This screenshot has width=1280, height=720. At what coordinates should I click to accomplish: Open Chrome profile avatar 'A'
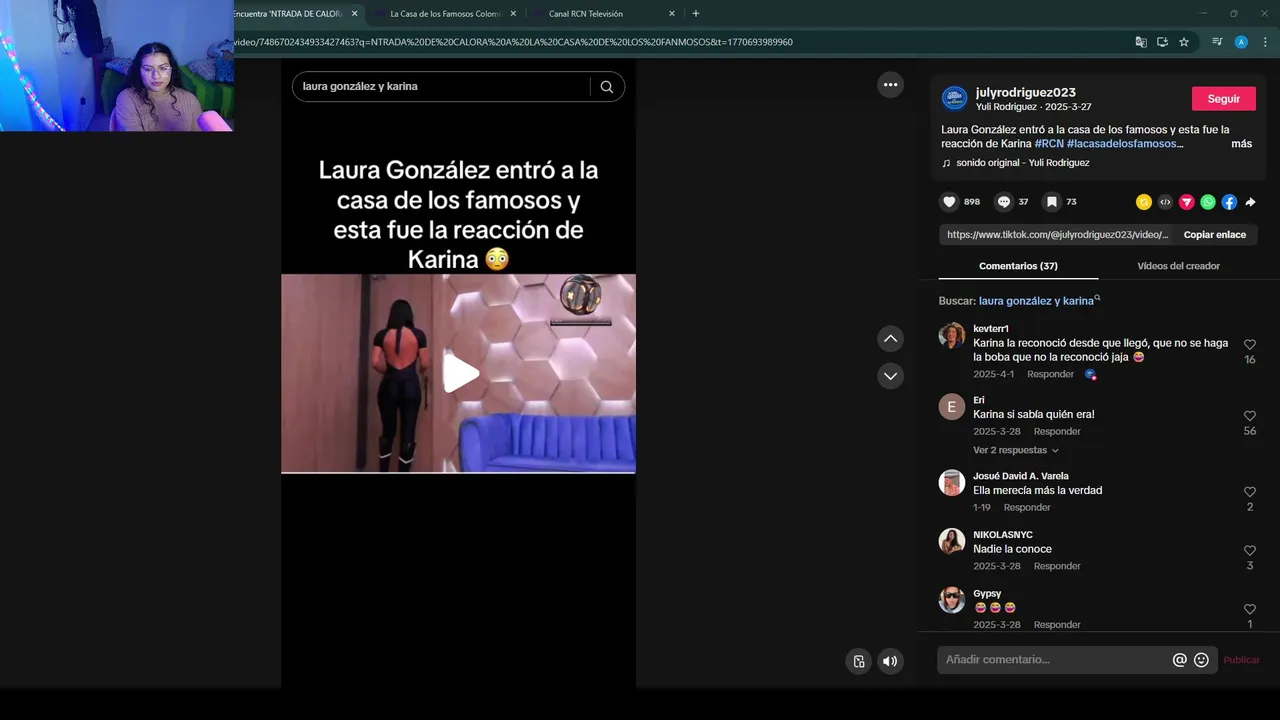tap(1241, 42)
